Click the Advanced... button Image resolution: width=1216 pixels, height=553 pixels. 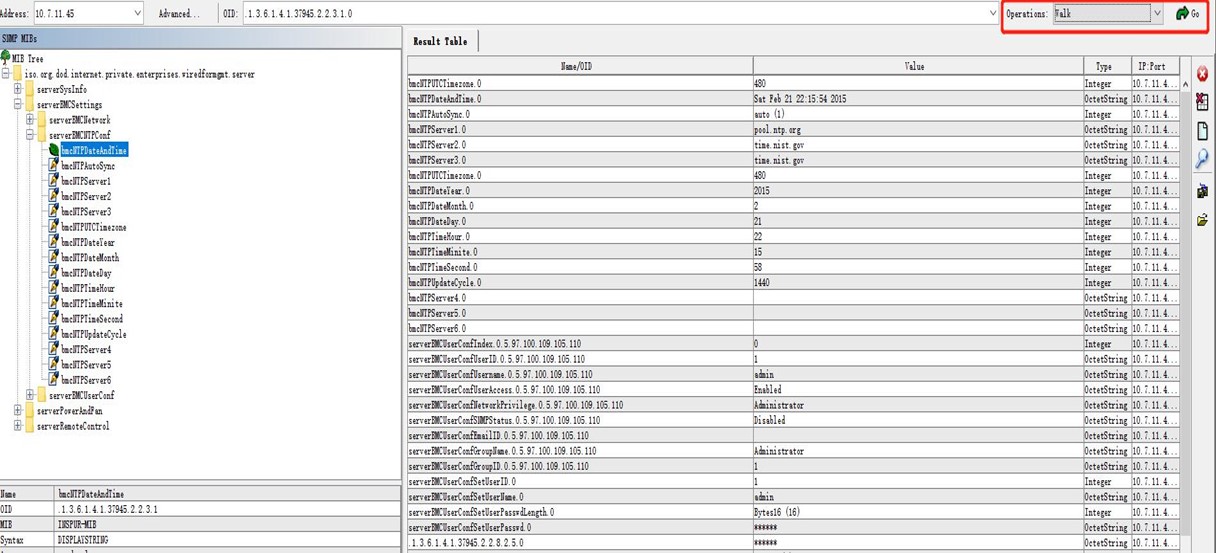(x=179, y=14)
